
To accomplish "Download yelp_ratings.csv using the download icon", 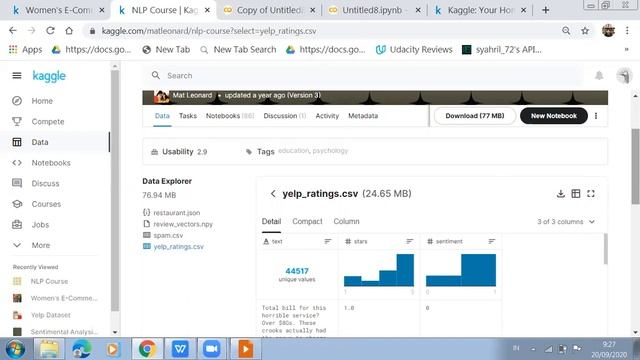I will (x=560, y=194).
